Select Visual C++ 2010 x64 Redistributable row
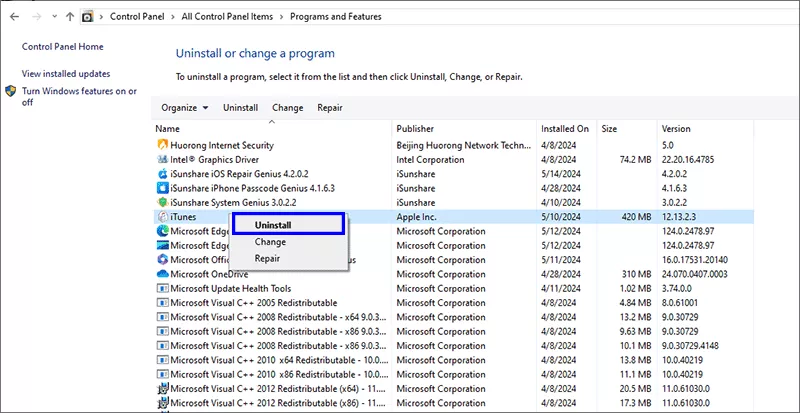The width and height of the screenshot is (800, 413). [x=453, y=360]
